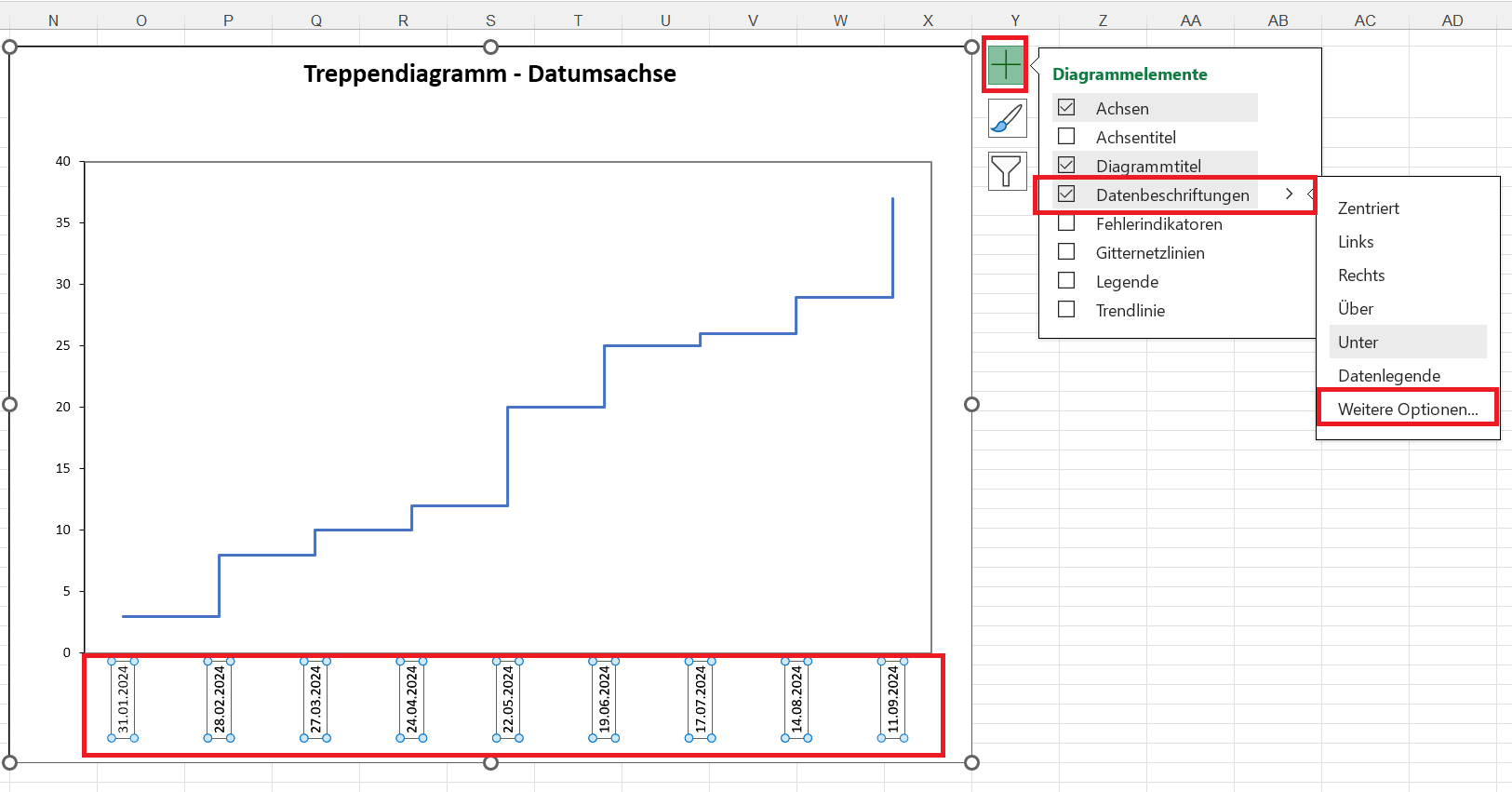Open the funnel chart filter button

1007,171
